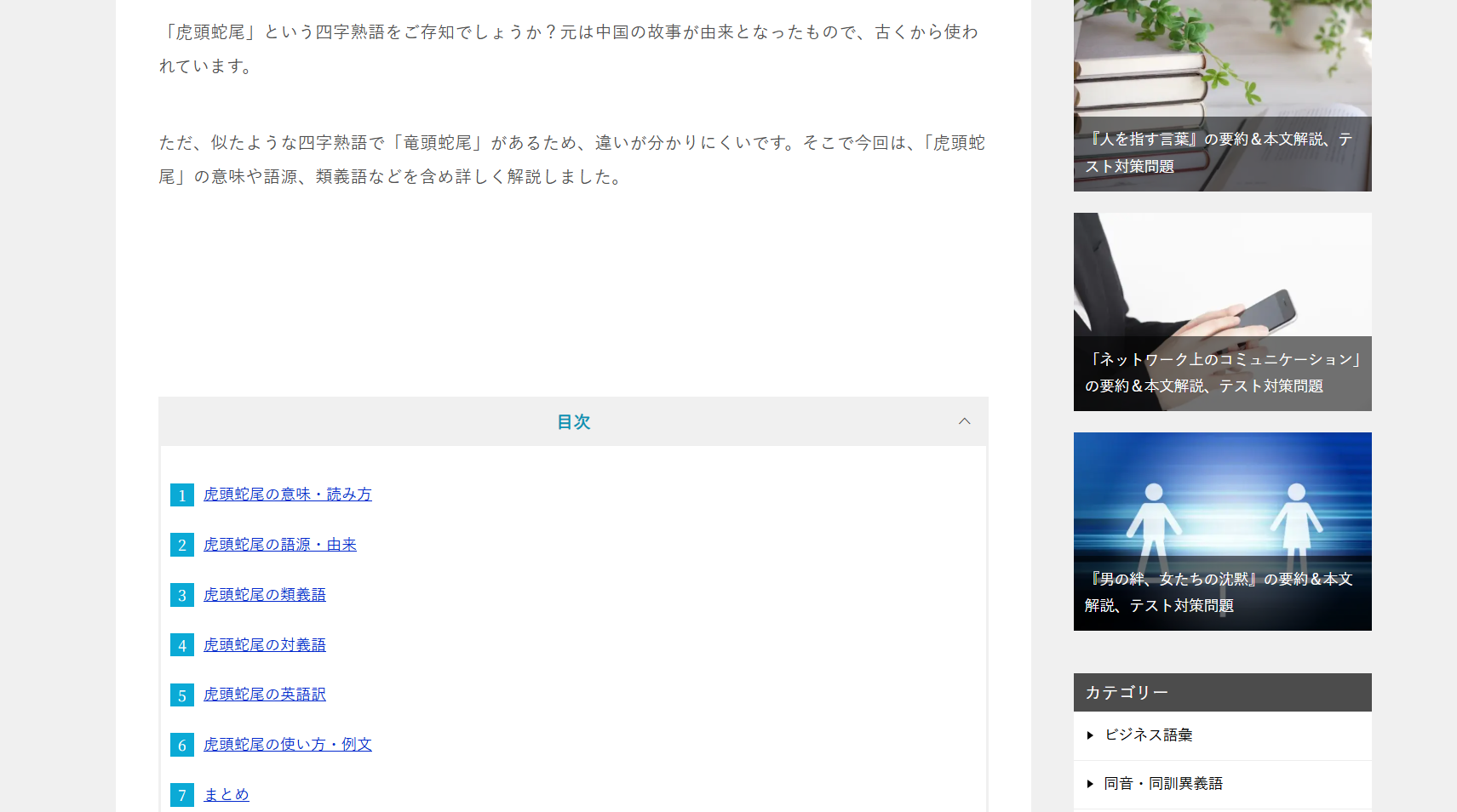Open link 虎頭蛇尾の語源・由来
Screen dimensions: 1457x812
(x=280, y=545)
